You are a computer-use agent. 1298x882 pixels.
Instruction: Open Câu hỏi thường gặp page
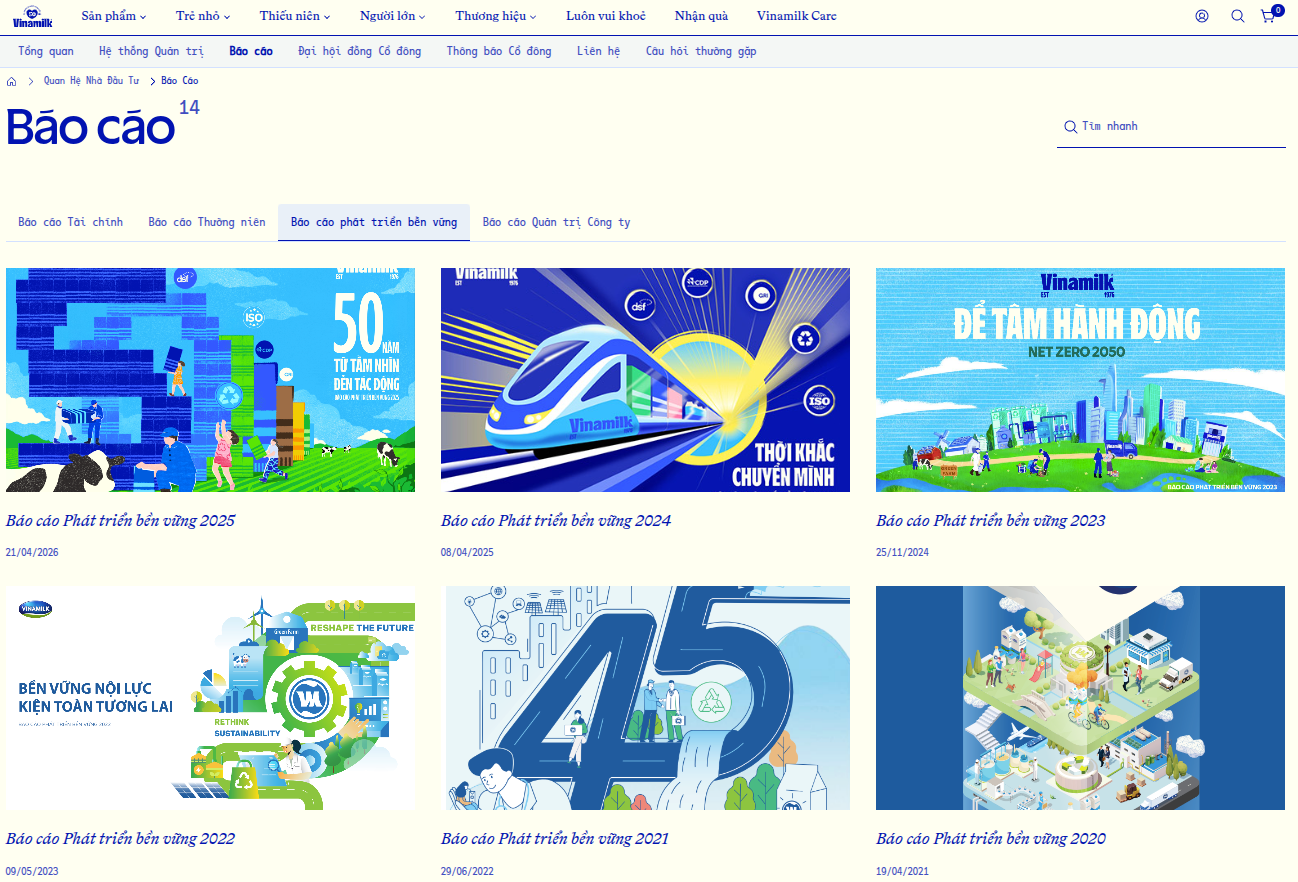click(701, 51)
